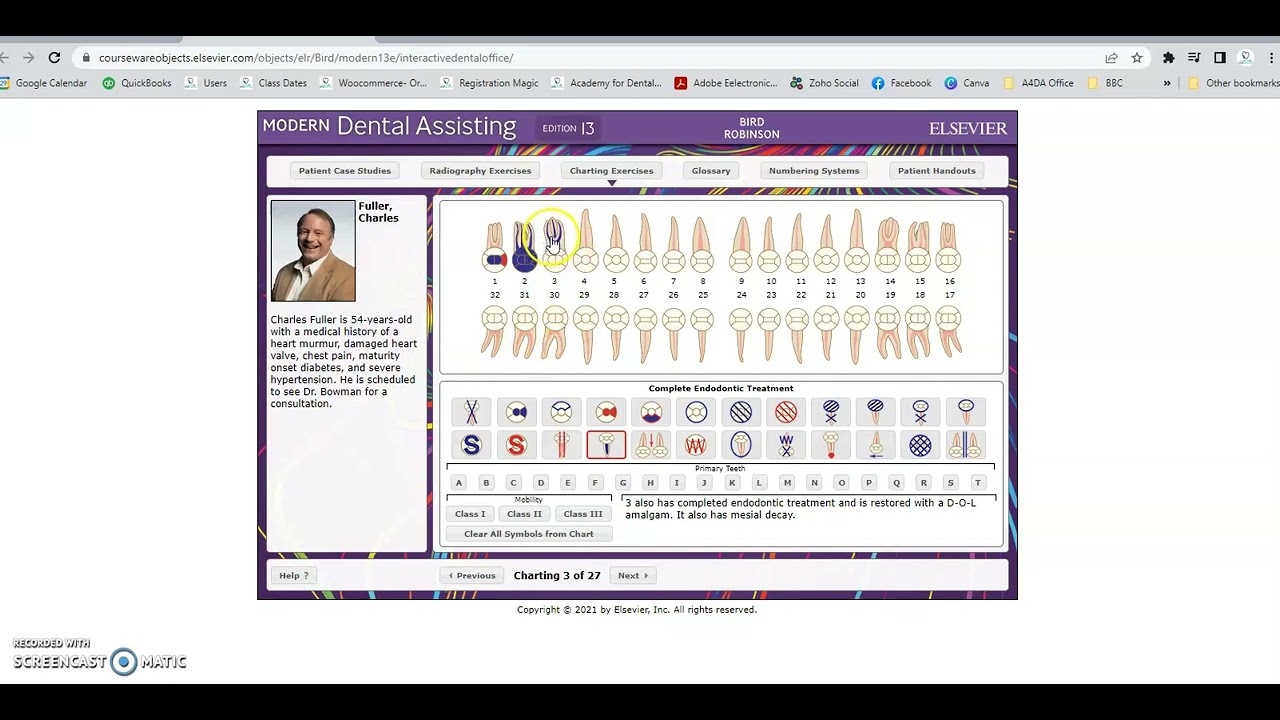Open the Glossary tab
Image resolution: width=1280 pixels, height=720 pixels.
point(711,171)
